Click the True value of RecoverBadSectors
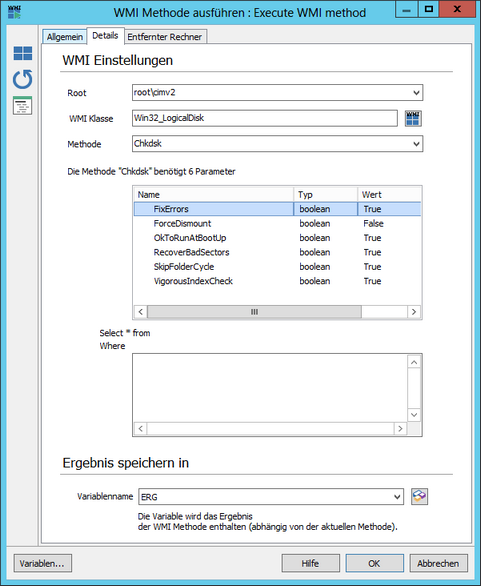This screenshot has width=481, height=586. (372, 252)
